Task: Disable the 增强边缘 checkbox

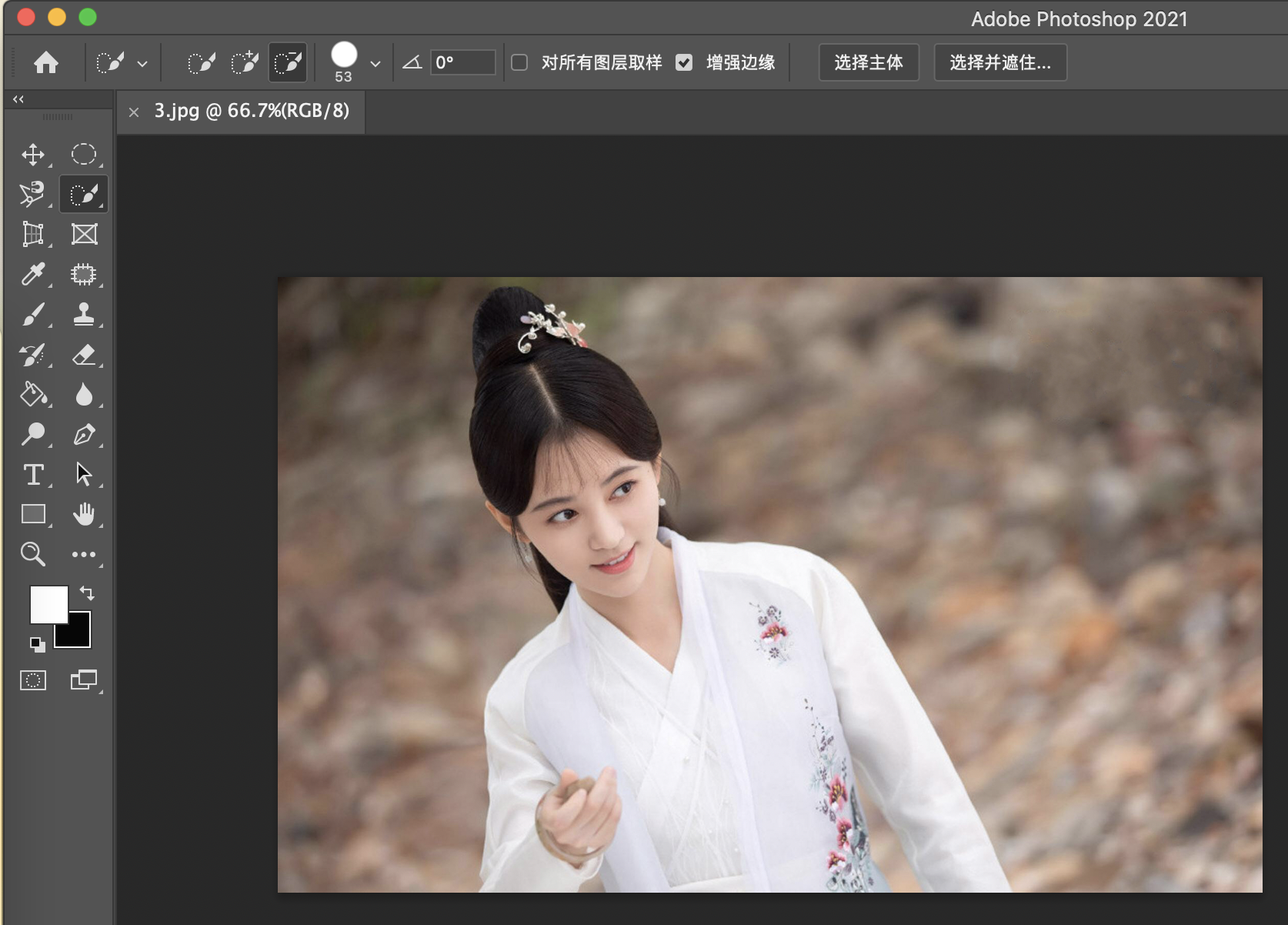Action: coord(686,62)
